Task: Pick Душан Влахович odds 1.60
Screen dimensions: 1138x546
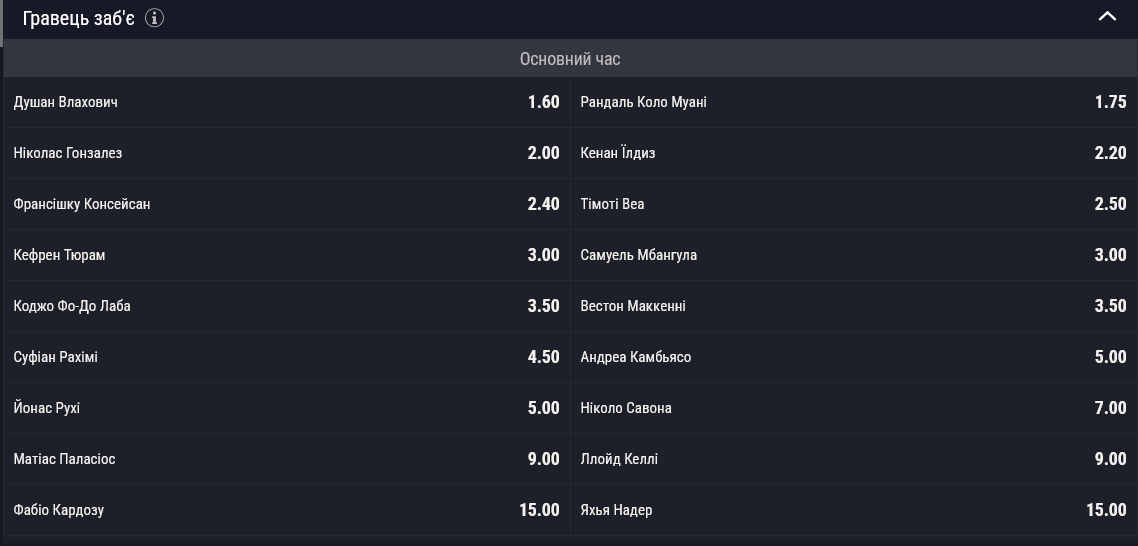Action: click(287, 102)
